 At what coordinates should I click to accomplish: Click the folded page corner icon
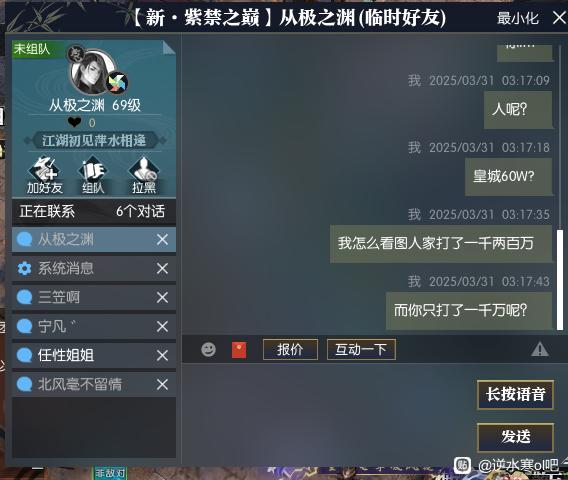(169, 47)
